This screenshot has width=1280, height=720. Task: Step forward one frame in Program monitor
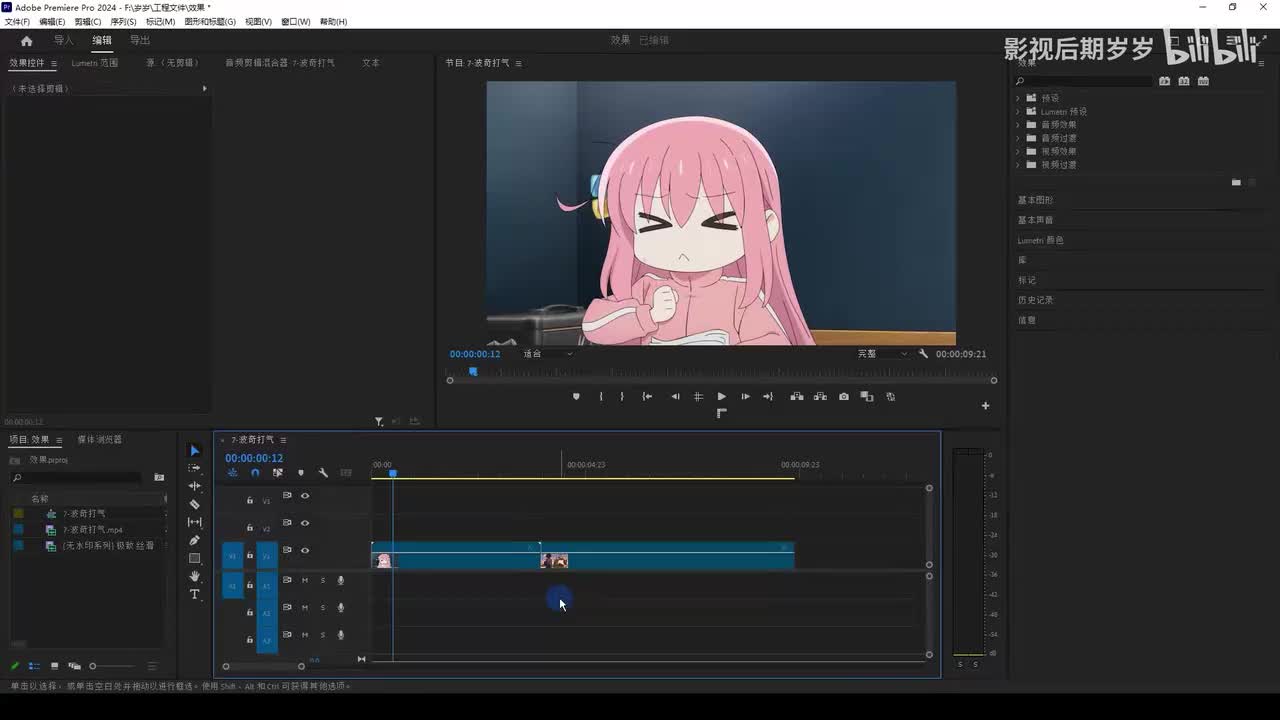[x=745, y=397]
